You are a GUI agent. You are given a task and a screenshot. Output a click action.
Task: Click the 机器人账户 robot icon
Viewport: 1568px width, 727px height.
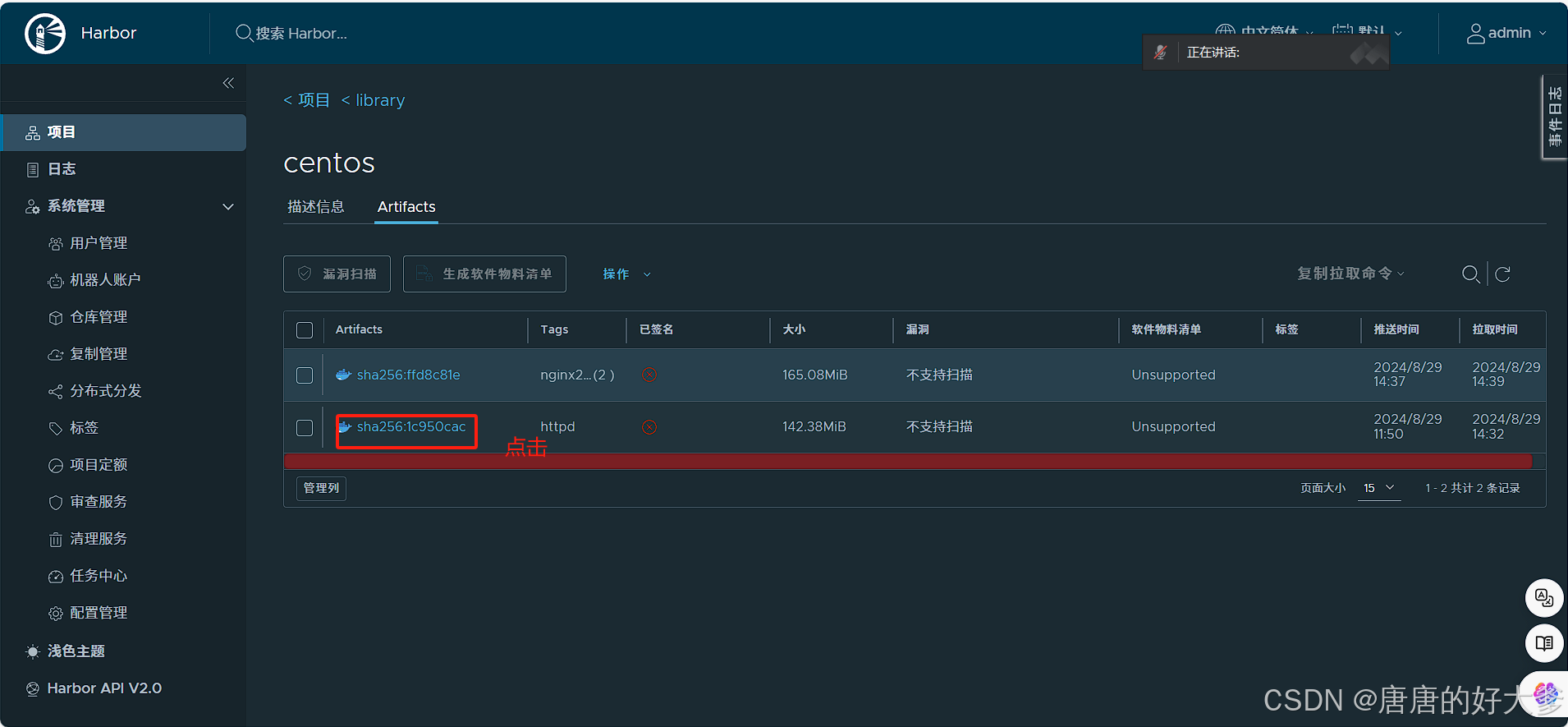56,281
